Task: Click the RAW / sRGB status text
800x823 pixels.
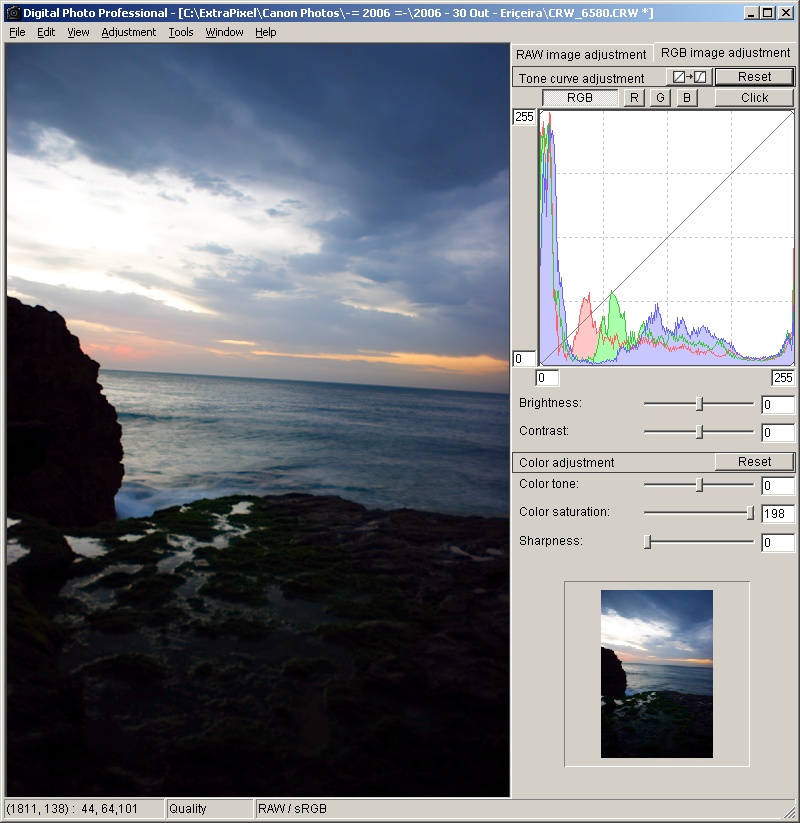Action: pos(292,809)
